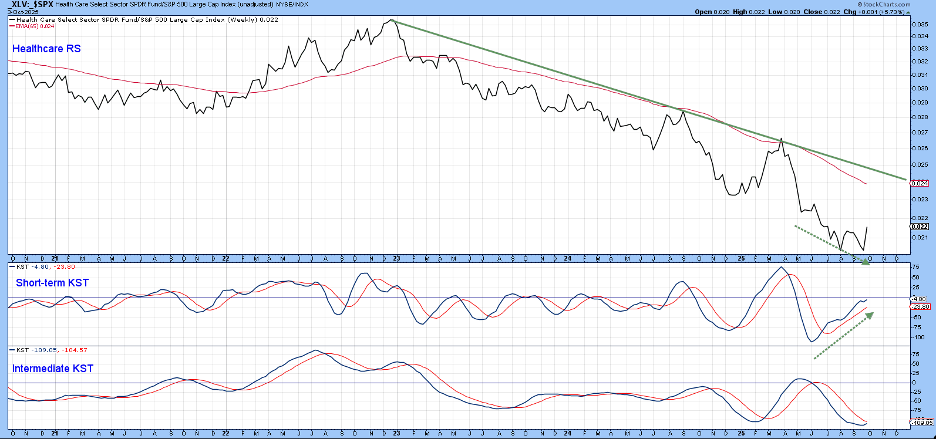Viewport: 936px width, 440px height.
Task: Click the red Short-term KST signal value tag
Action: pos(920,307)
